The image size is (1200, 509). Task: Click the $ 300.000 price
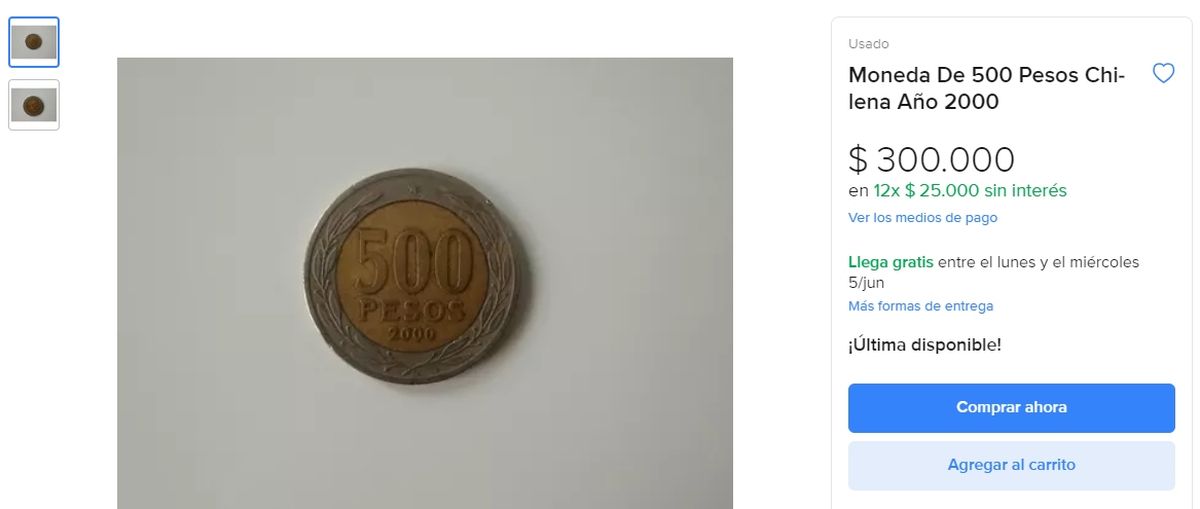(x=932, y=159)
